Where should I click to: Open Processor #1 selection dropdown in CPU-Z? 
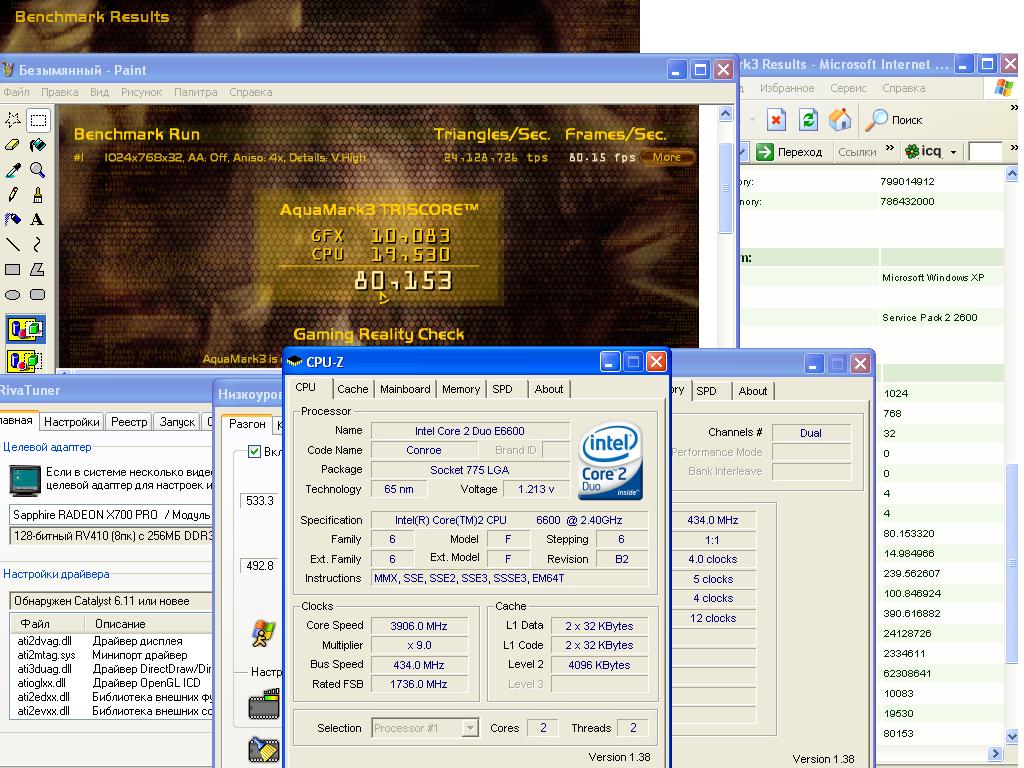point(470,728)
